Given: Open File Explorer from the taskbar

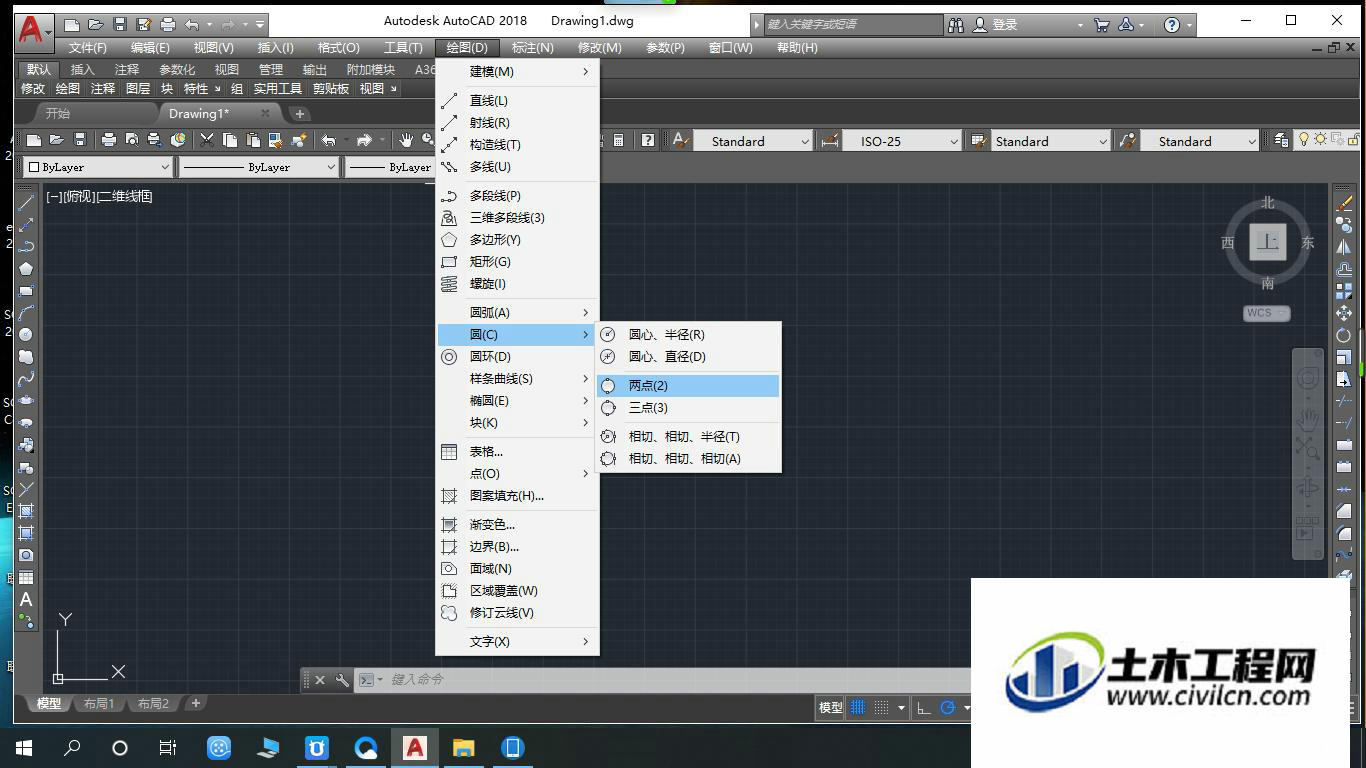Looking at the screenshot, I should (463, 747).
